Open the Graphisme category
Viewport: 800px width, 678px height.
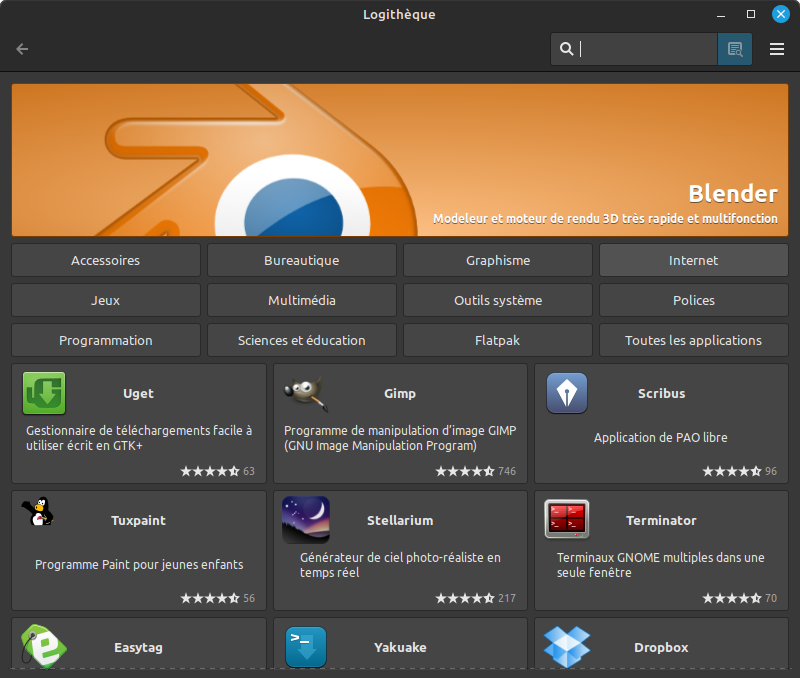click(498, 260)
